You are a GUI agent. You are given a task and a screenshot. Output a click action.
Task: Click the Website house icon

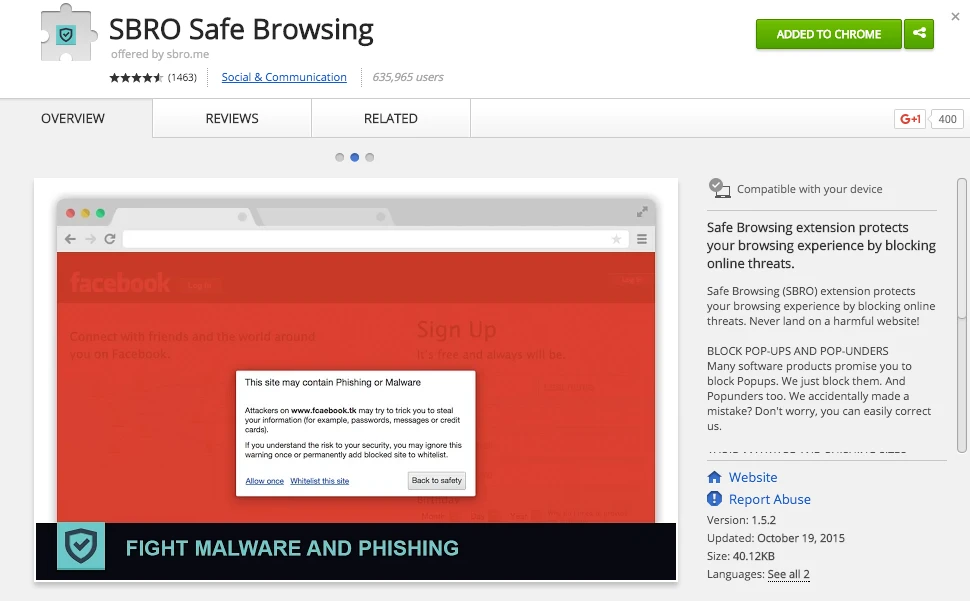715,477
